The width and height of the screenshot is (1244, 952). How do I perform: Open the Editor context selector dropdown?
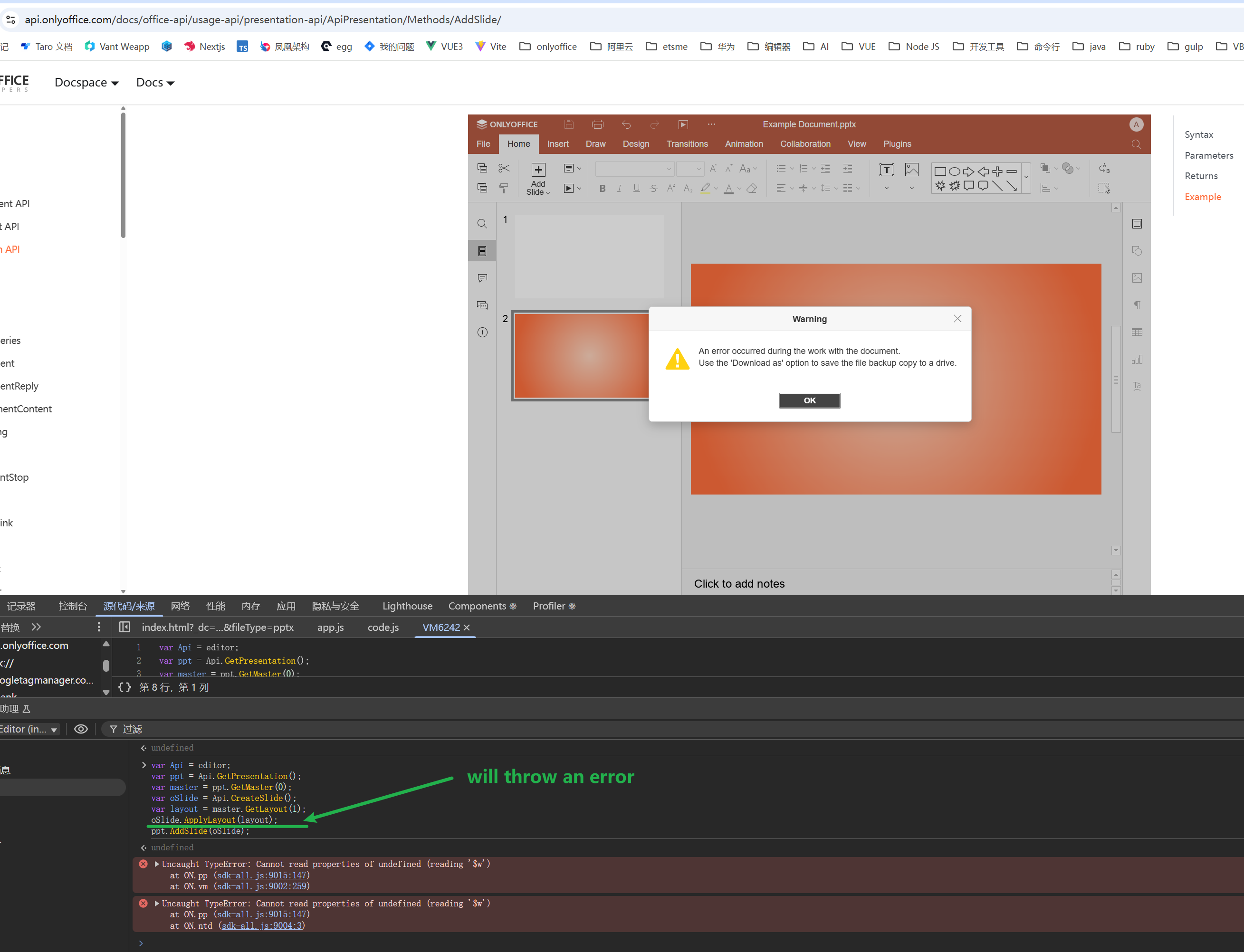(x=29, y=729)
